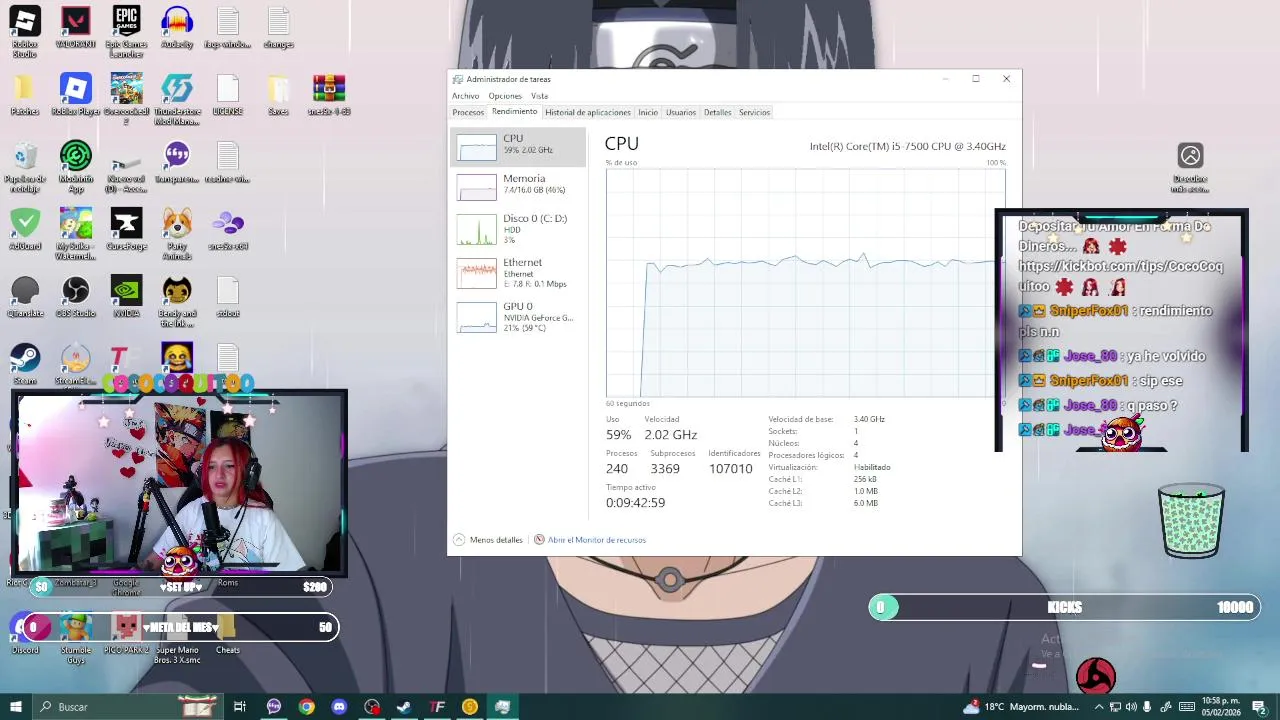Switch to the Usuarios tab
The width and height of the screenshot is (1280, 720).
point(681,112)
